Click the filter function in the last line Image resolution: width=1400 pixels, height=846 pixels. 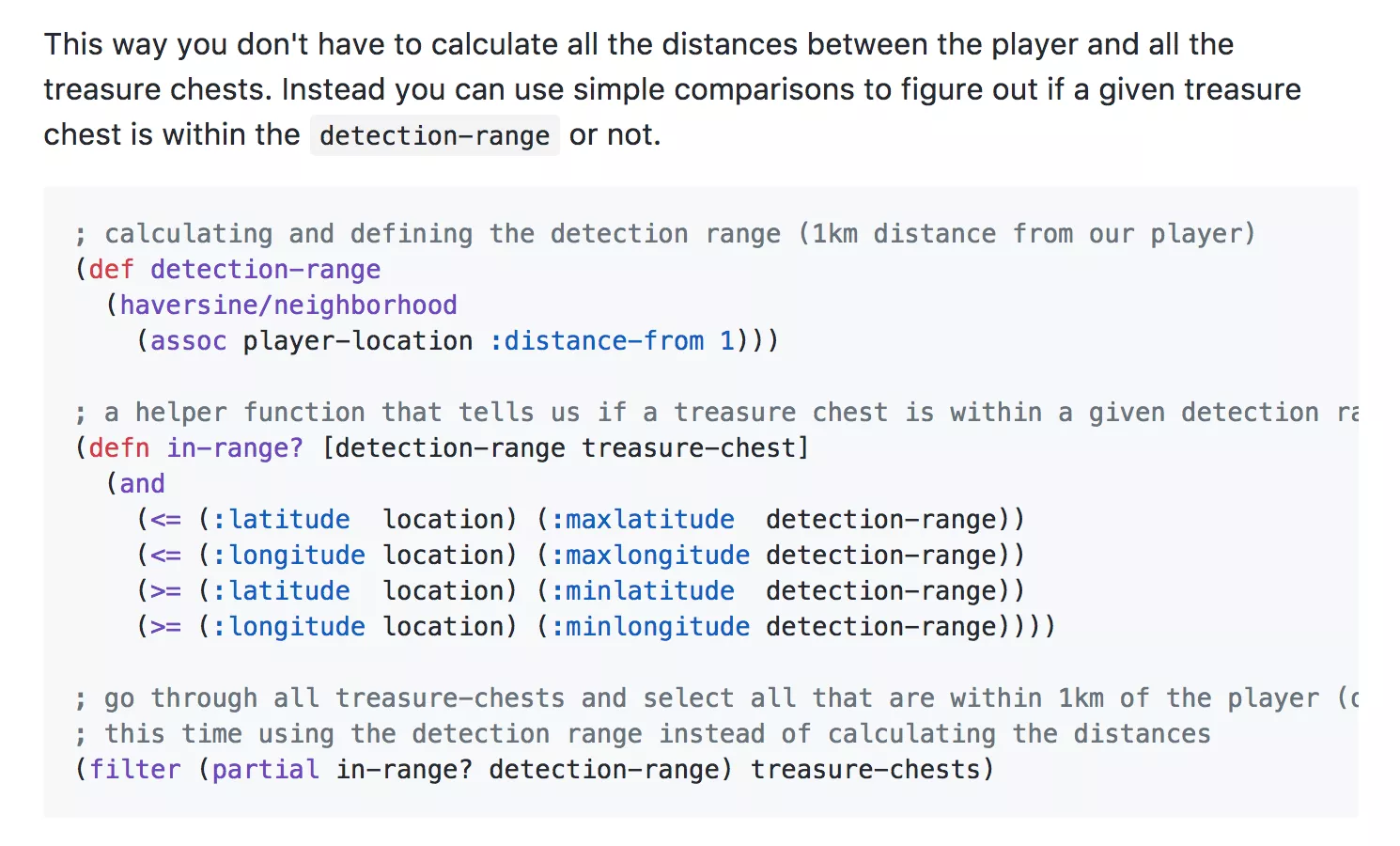(134, 770)
